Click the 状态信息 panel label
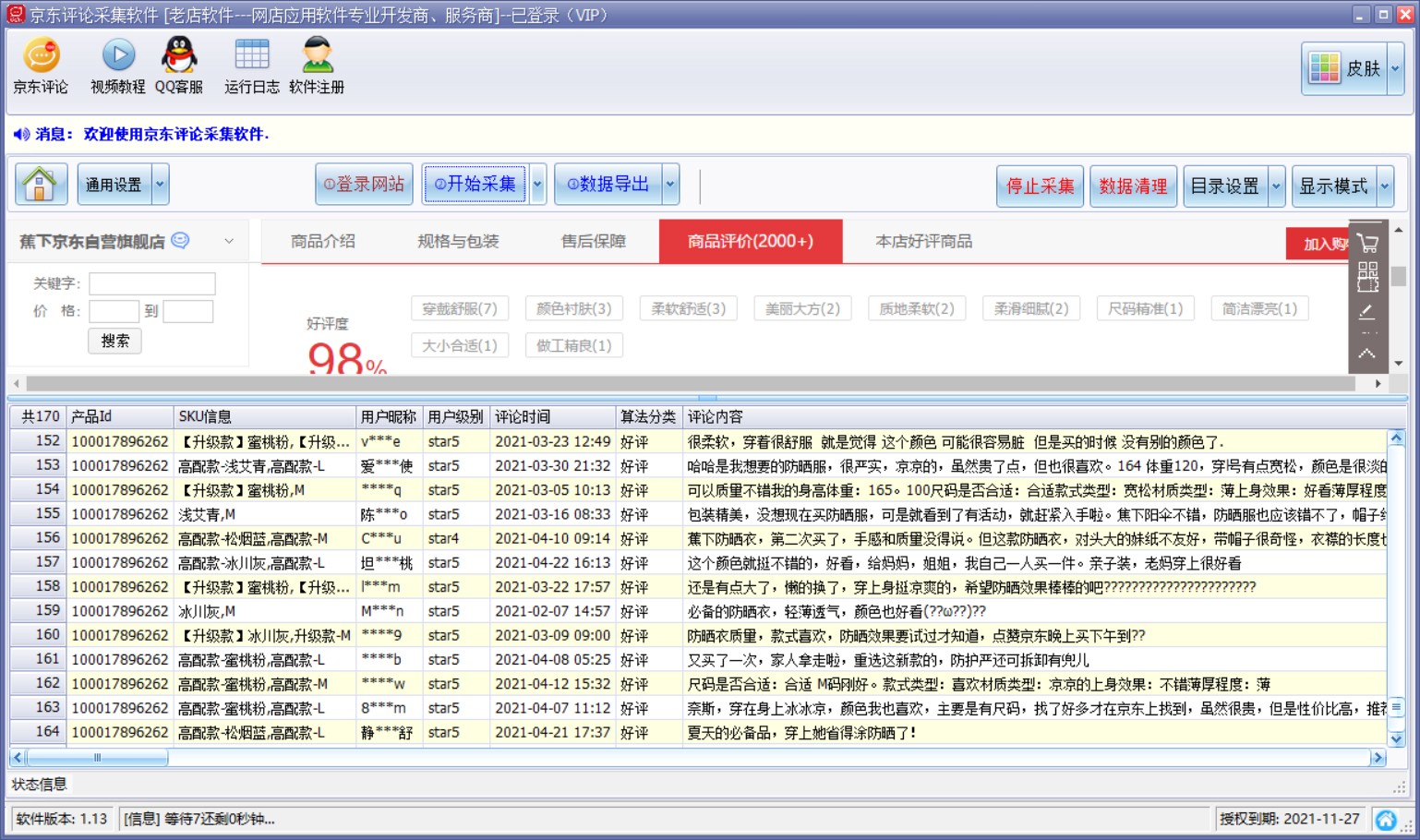This screenshot has height=840, width=1420. tap(40, 784)
